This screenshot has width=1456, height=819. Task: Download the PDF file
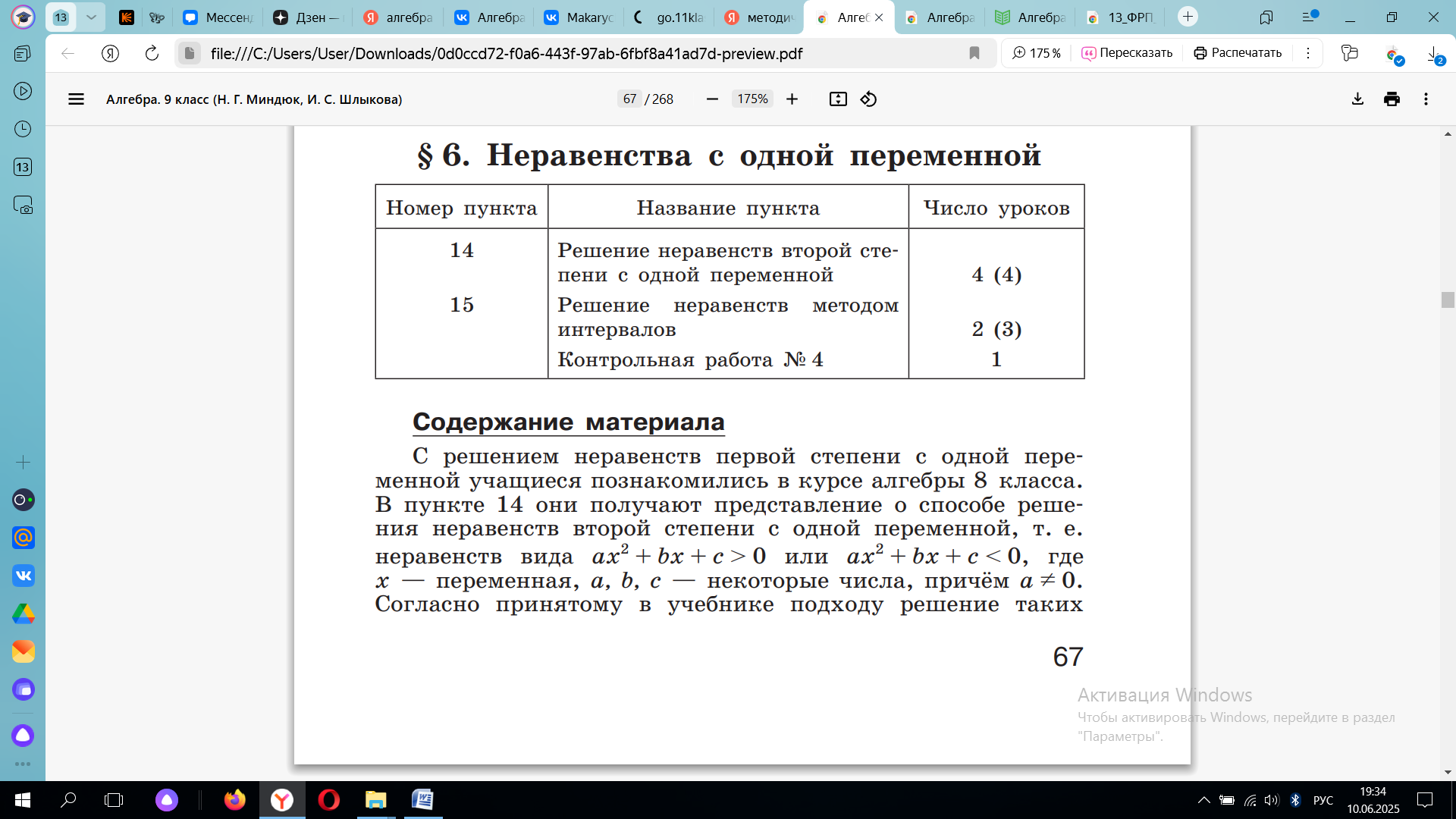click(1357, 99)
